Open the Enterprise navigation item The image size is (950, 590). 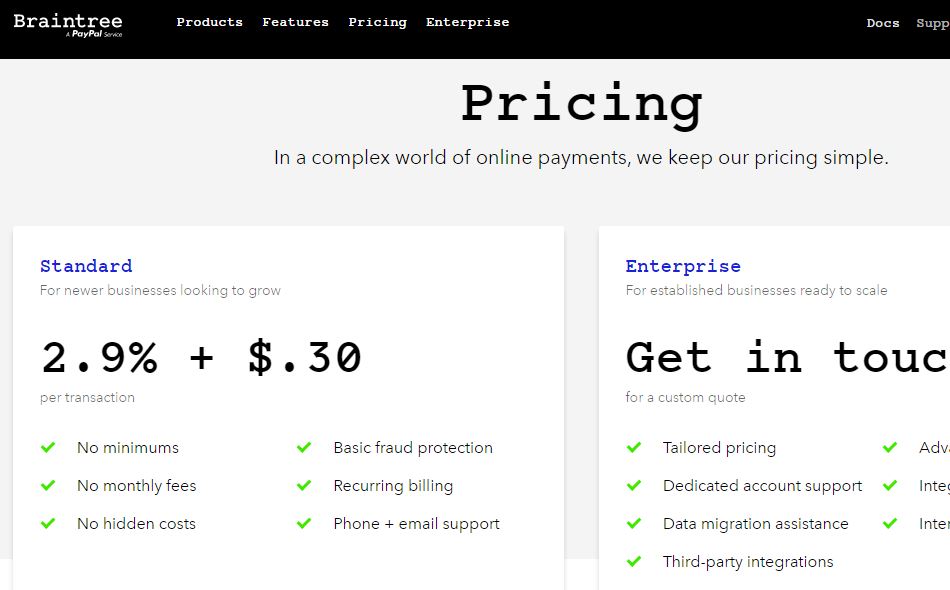coord(468,22)
